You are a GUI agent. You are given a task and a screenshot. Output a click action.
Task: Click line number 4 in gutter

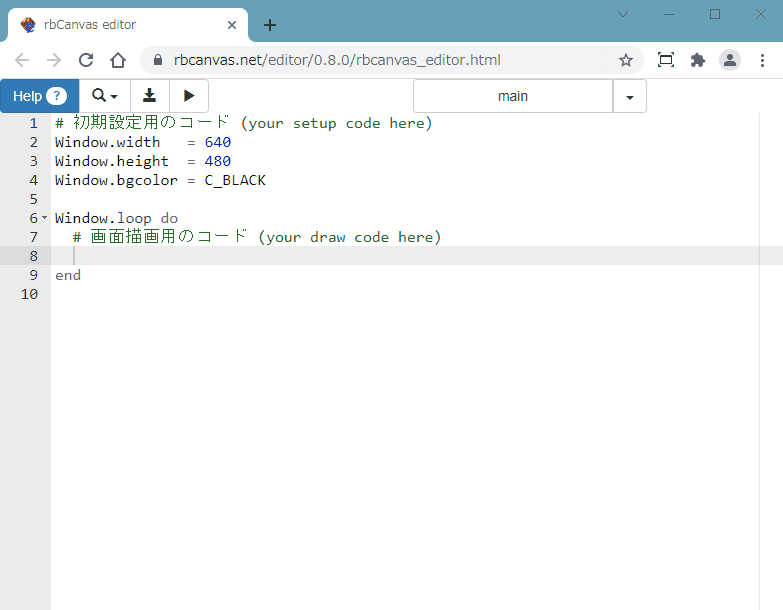(33, 180)
